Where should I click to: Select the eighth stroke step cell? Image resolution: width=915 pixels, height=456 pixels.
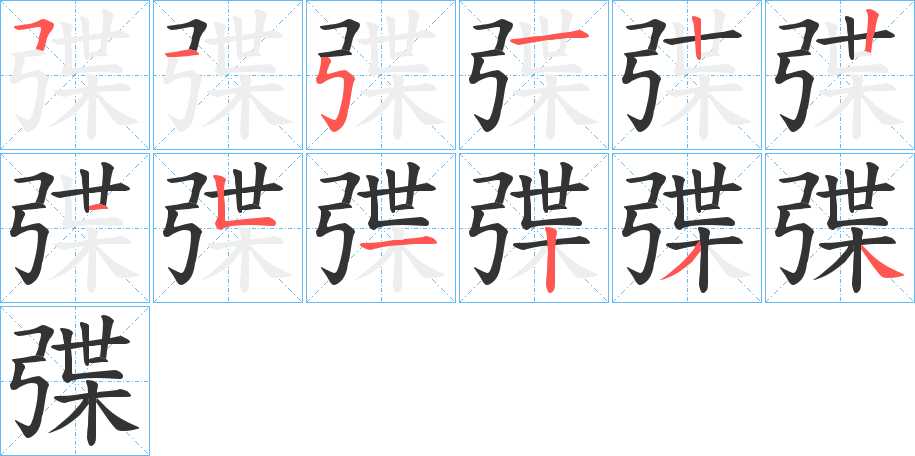[x=228, y=228]
